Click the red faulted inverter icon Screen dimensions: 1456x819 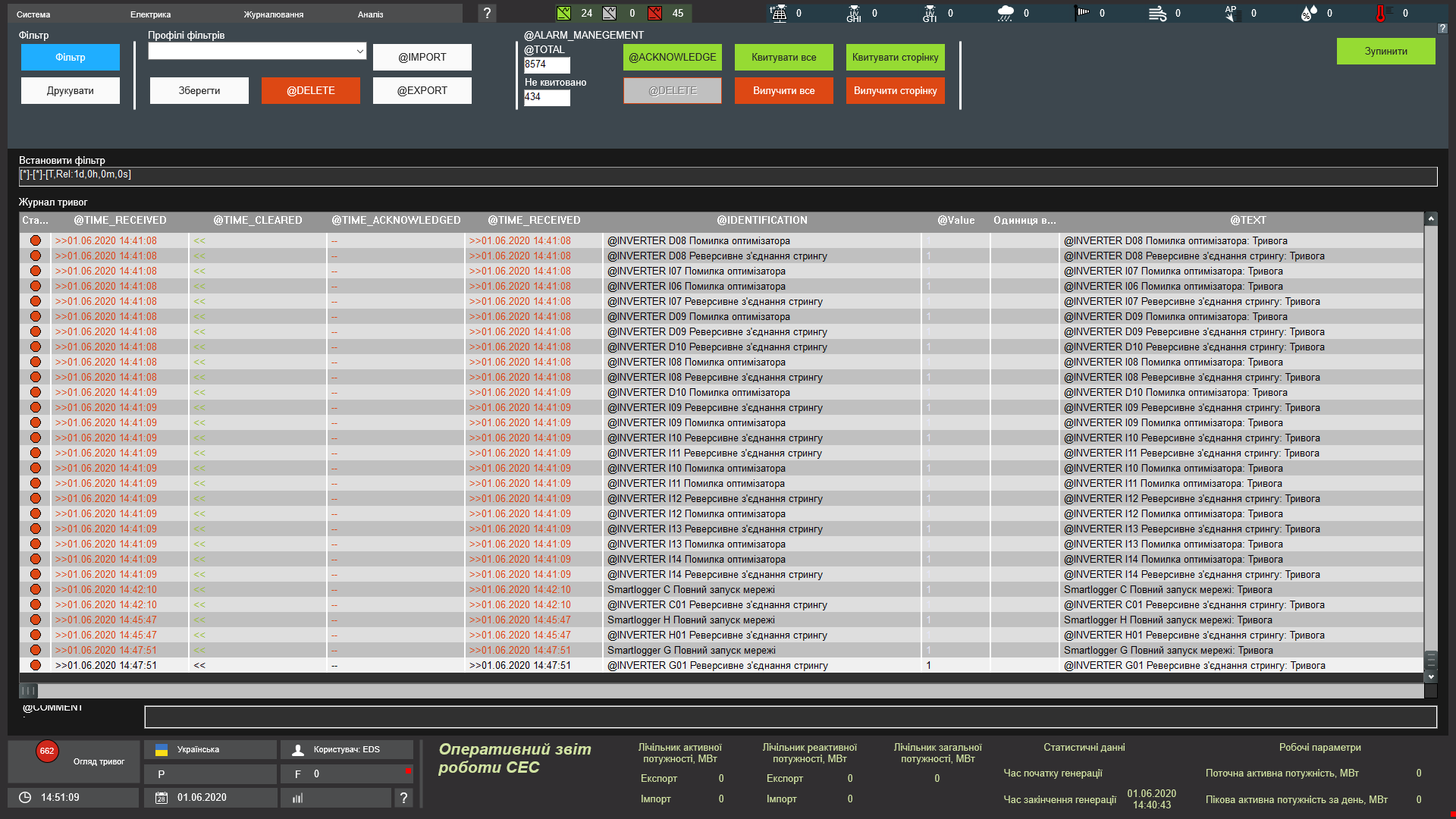[655, 13]
